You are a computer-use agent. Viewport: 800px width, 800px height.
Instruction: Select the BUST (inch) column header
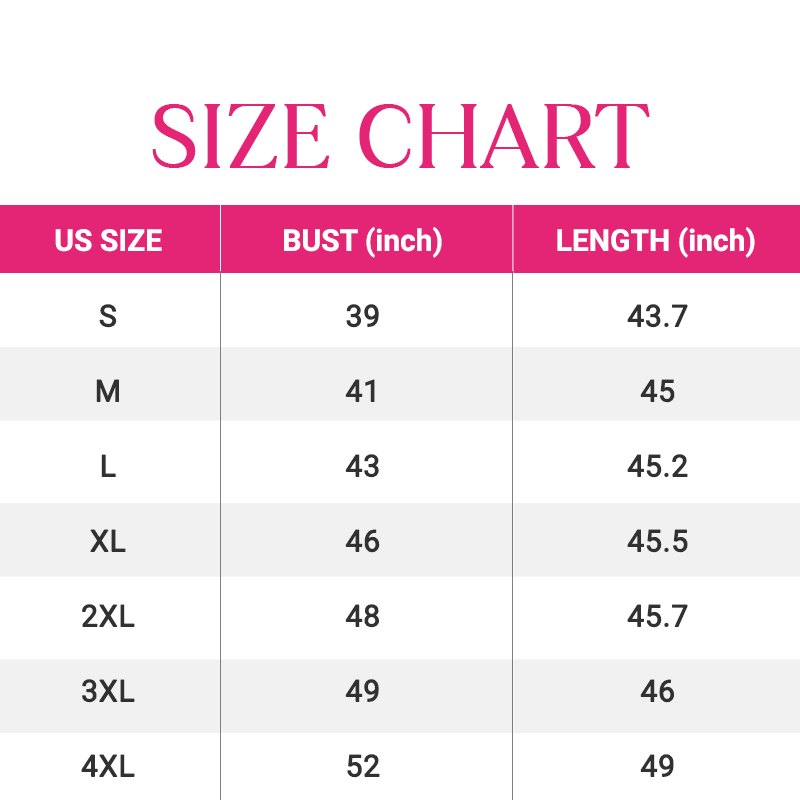coord(362,241)
